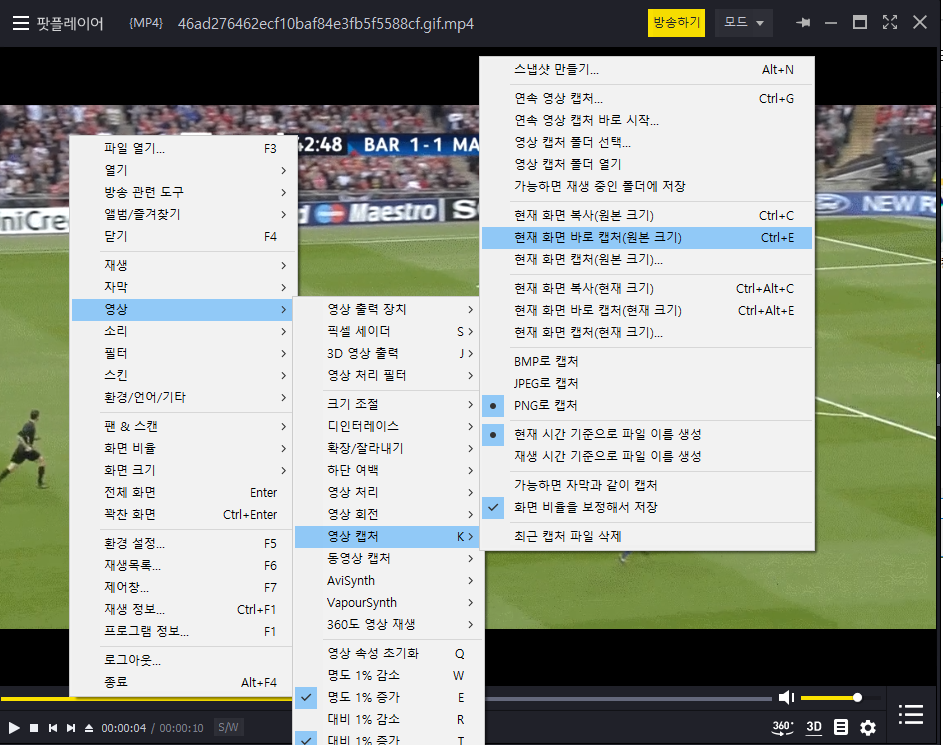Viewport: 943px width, 745px height.
Task: Open the 영상 회전 submenu
Action: coord(387,515)
